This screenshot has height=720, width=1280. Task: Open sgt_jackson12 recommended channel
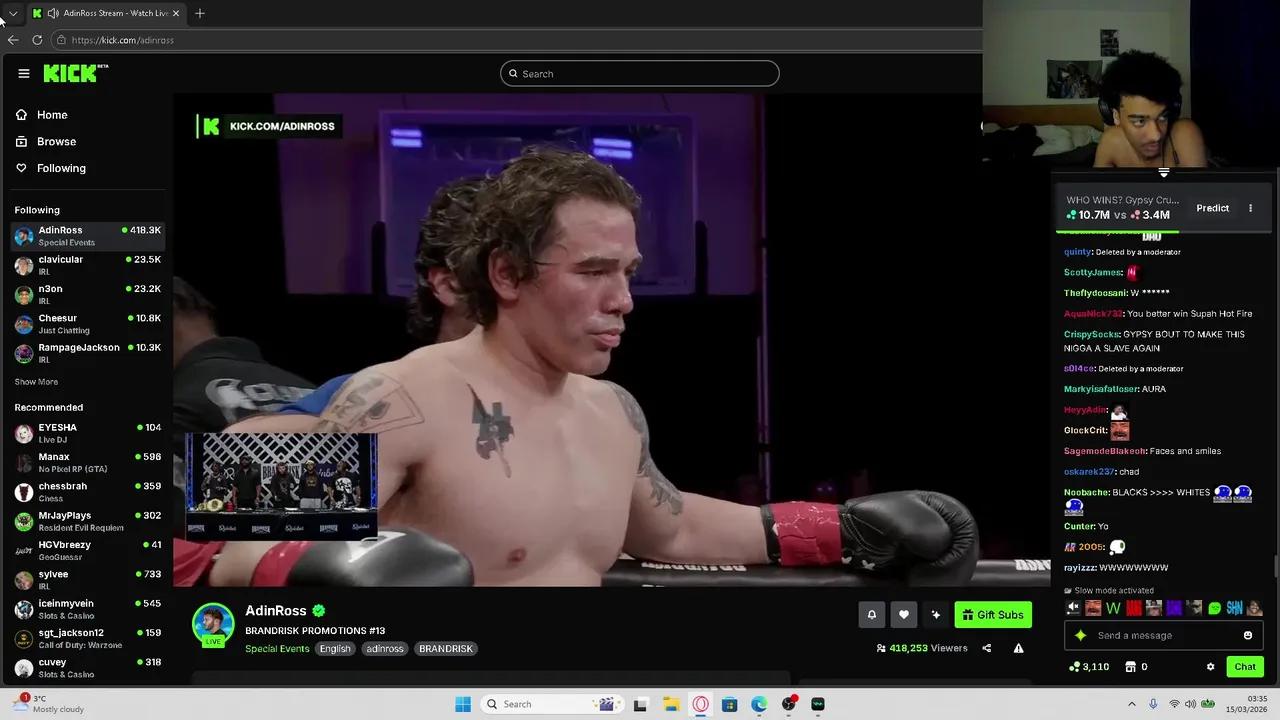pyautogui.click(x=87, y=638)
